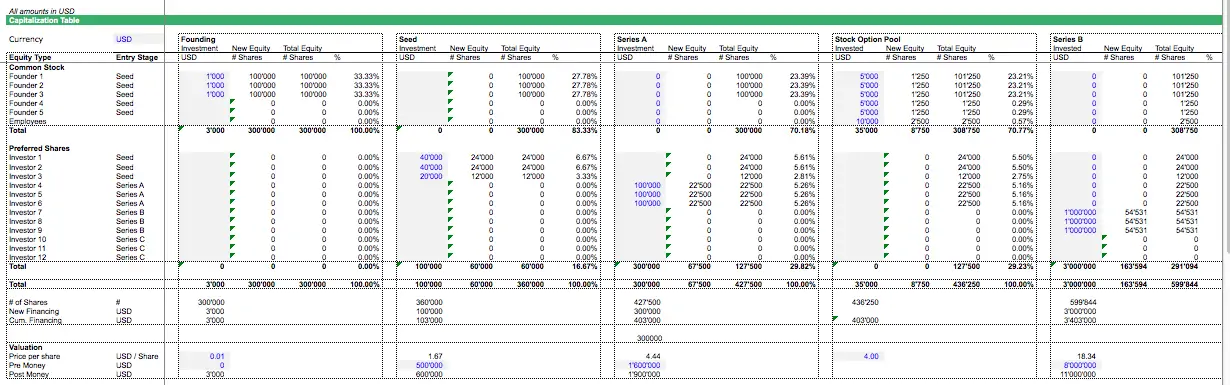This screenshot has height=385, width=1230.
Task: Select the Valuation section label
Action: pyautogui.click(x=25, y=347)
